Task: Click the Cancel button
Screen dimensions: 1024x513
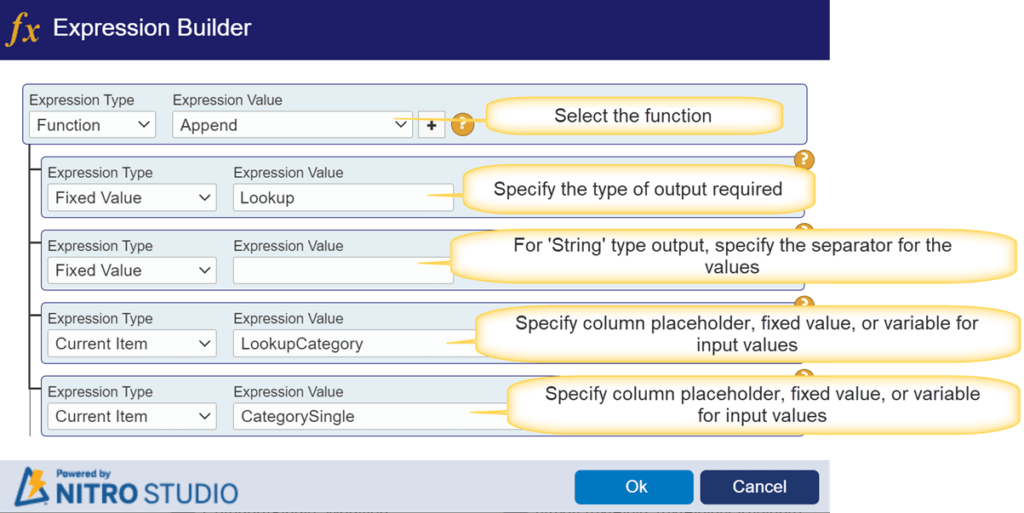Action: 760,487
